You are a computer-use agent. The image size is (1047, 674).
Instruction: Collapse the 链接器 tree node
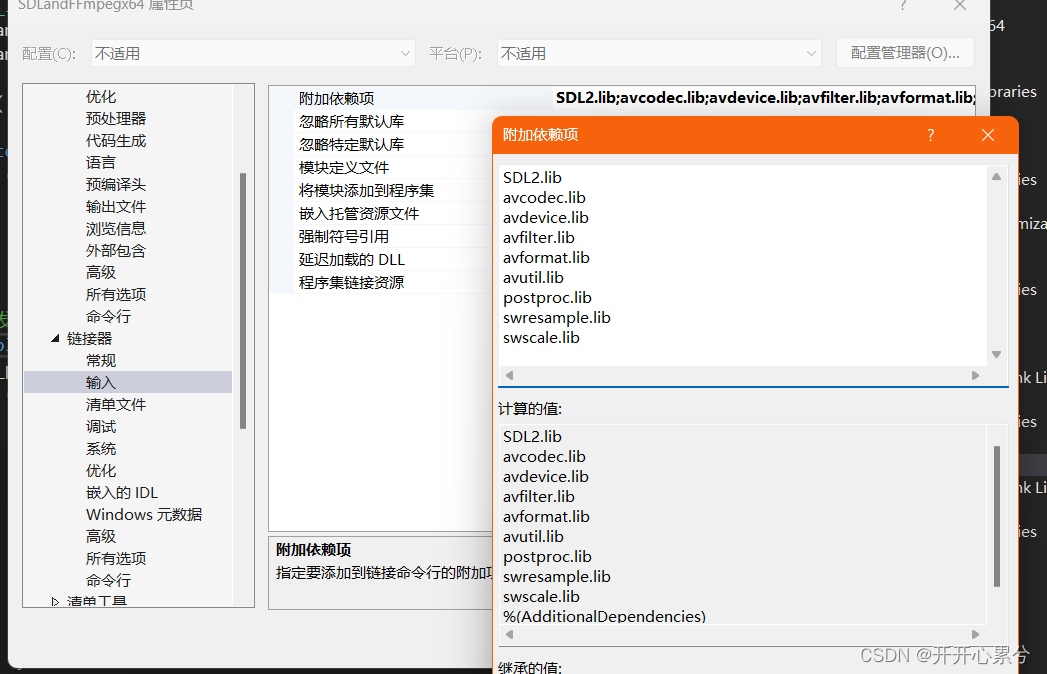point(55,338)
